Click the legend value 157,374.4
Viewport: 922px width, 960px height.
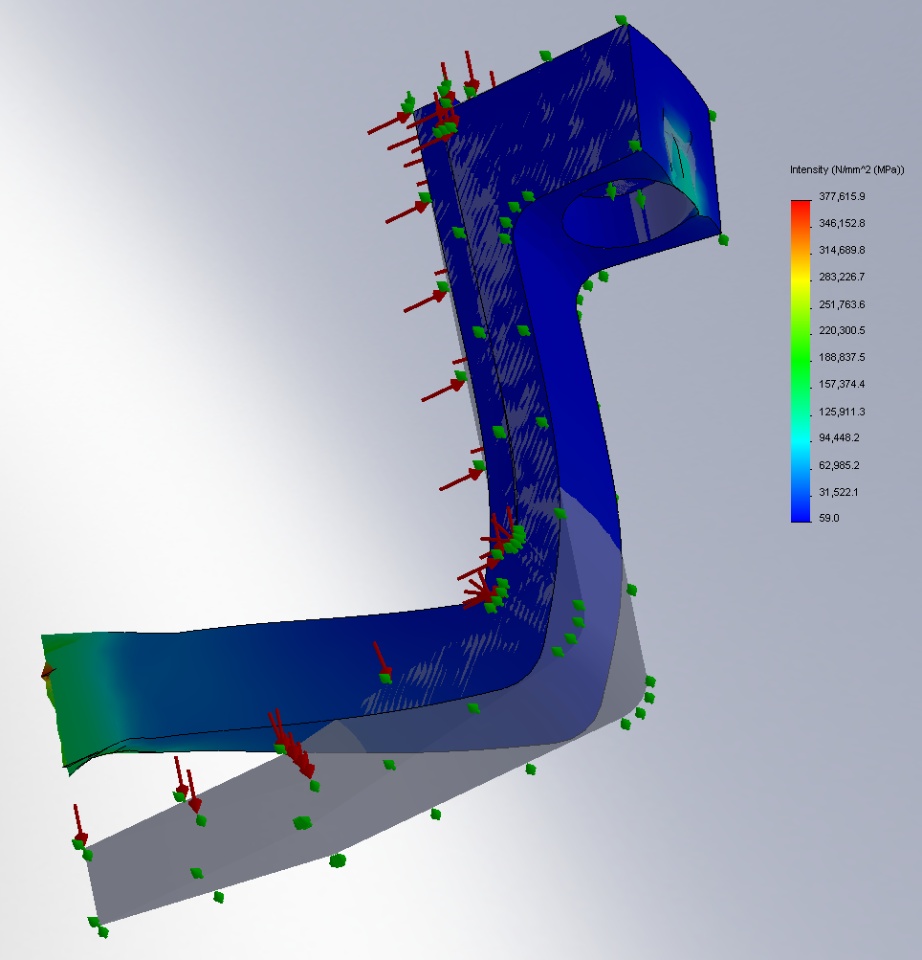click(842, 384)
